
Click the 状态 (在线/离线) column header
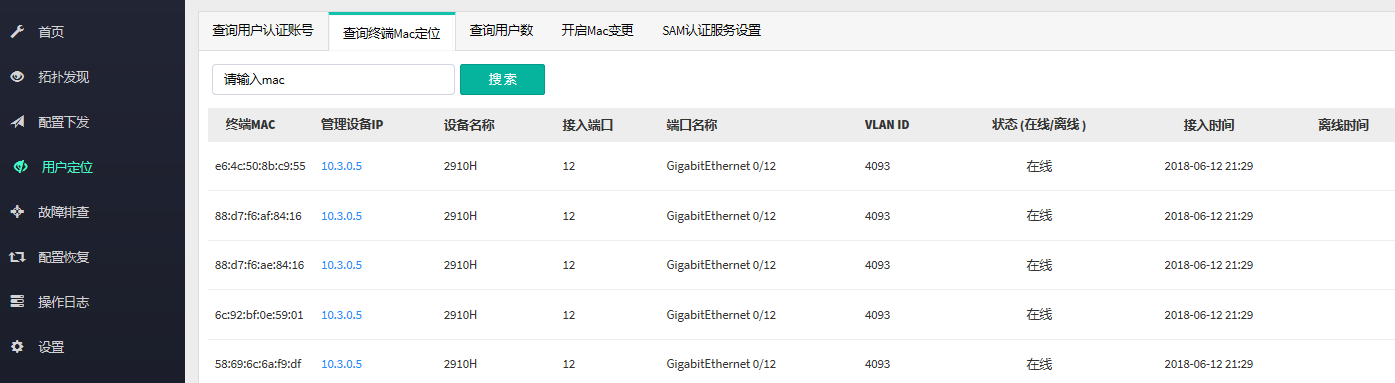1039,125
